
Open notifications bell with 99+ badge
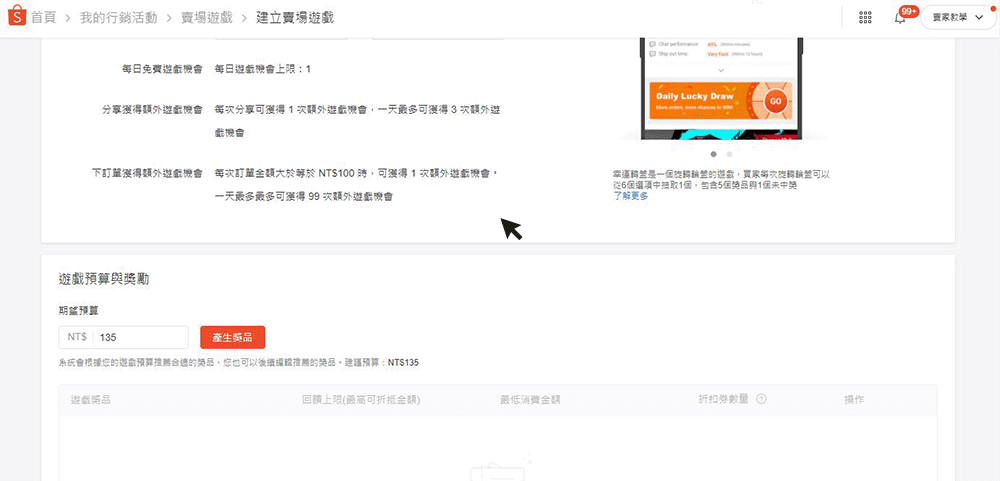pos(900,18)
